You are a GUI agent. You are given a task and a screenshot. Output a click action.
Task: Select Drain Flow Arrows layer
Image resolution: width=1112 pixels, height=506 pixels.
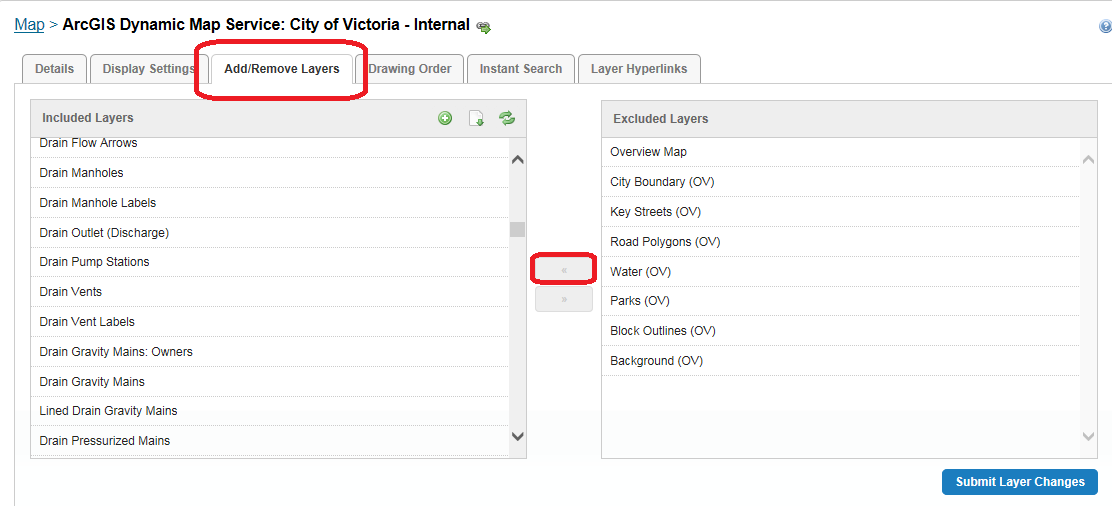pyautogui.click(x=269, y=144)
